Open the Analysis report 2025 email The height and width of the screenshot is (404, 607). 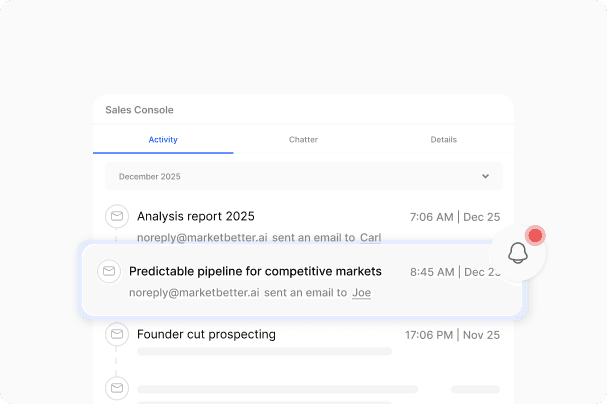coord(196,216)
